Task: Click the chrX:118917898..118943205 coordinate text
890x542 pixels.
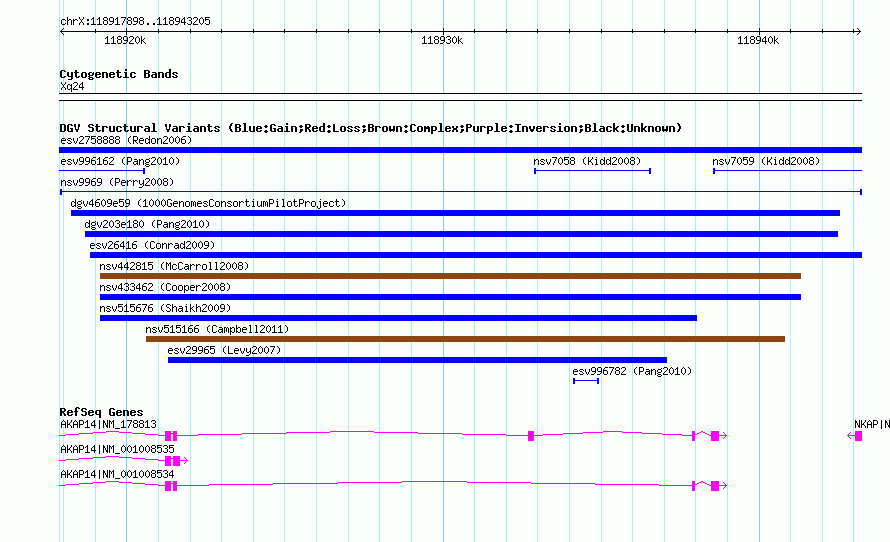Action: (x=135, y=22)
